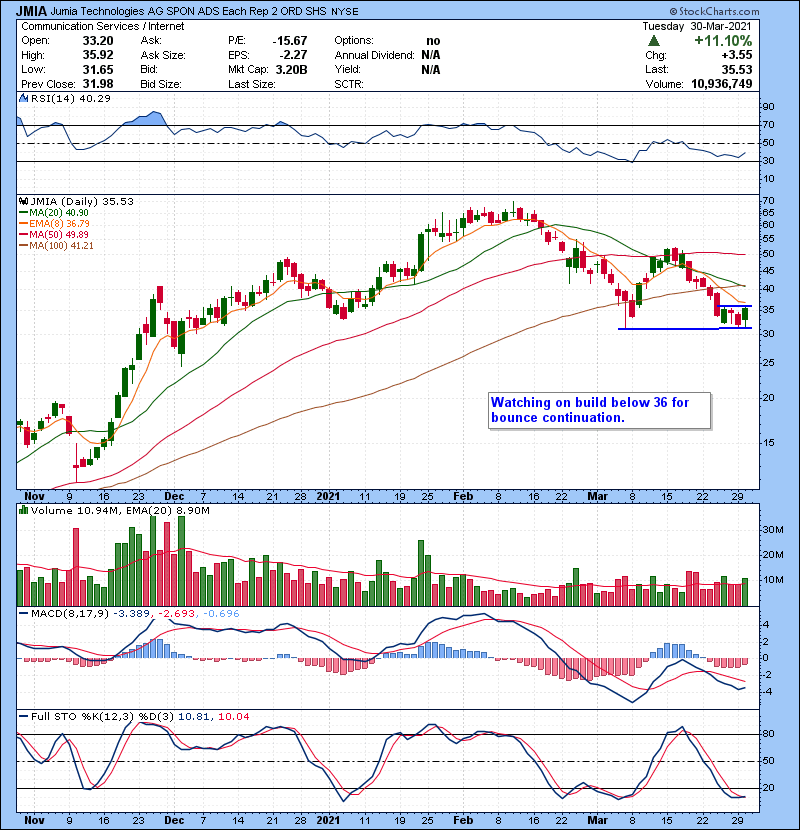Click the Volume figure 10,936,749
This screenshot has width=800, height=830.
pos(722,84)
